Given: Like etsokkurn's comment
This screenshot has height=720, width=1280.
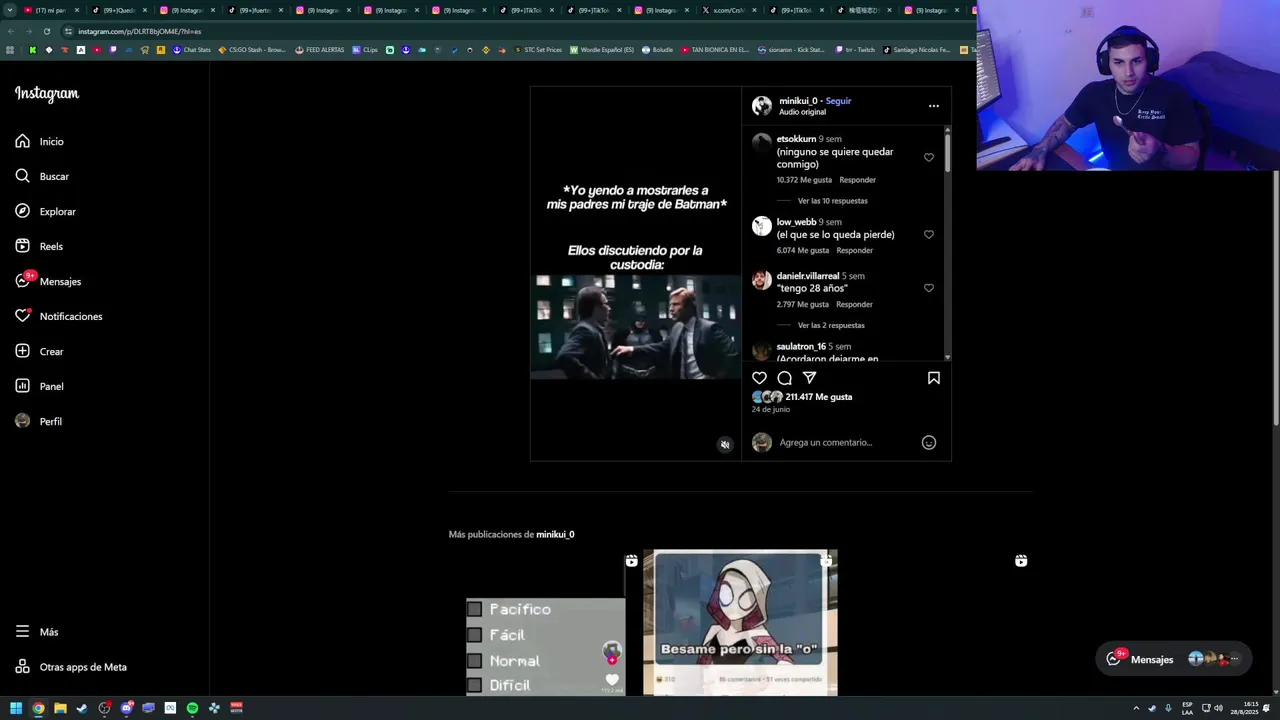Looking at the screenshot, I should [x=928, y=157].
